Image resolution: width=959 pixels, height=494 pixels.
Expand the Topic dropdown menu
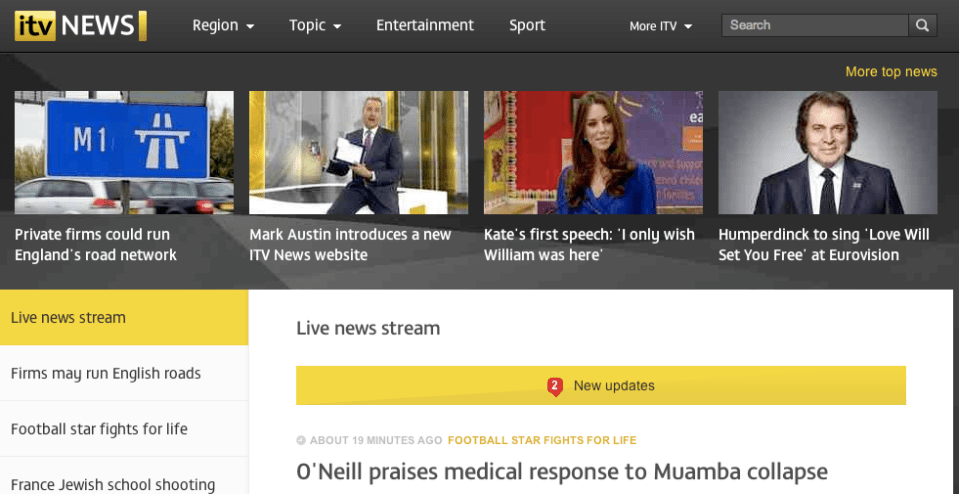click(x=315, y=26)
